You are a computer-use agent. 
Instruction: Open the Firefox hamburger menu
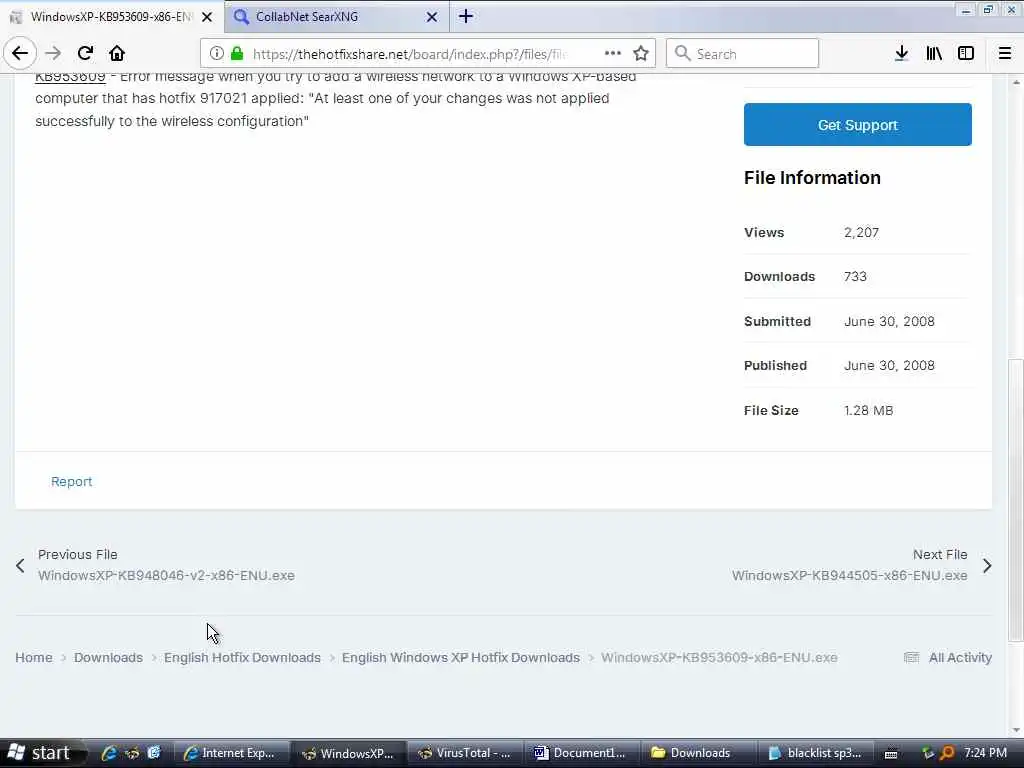(1005, 54)
